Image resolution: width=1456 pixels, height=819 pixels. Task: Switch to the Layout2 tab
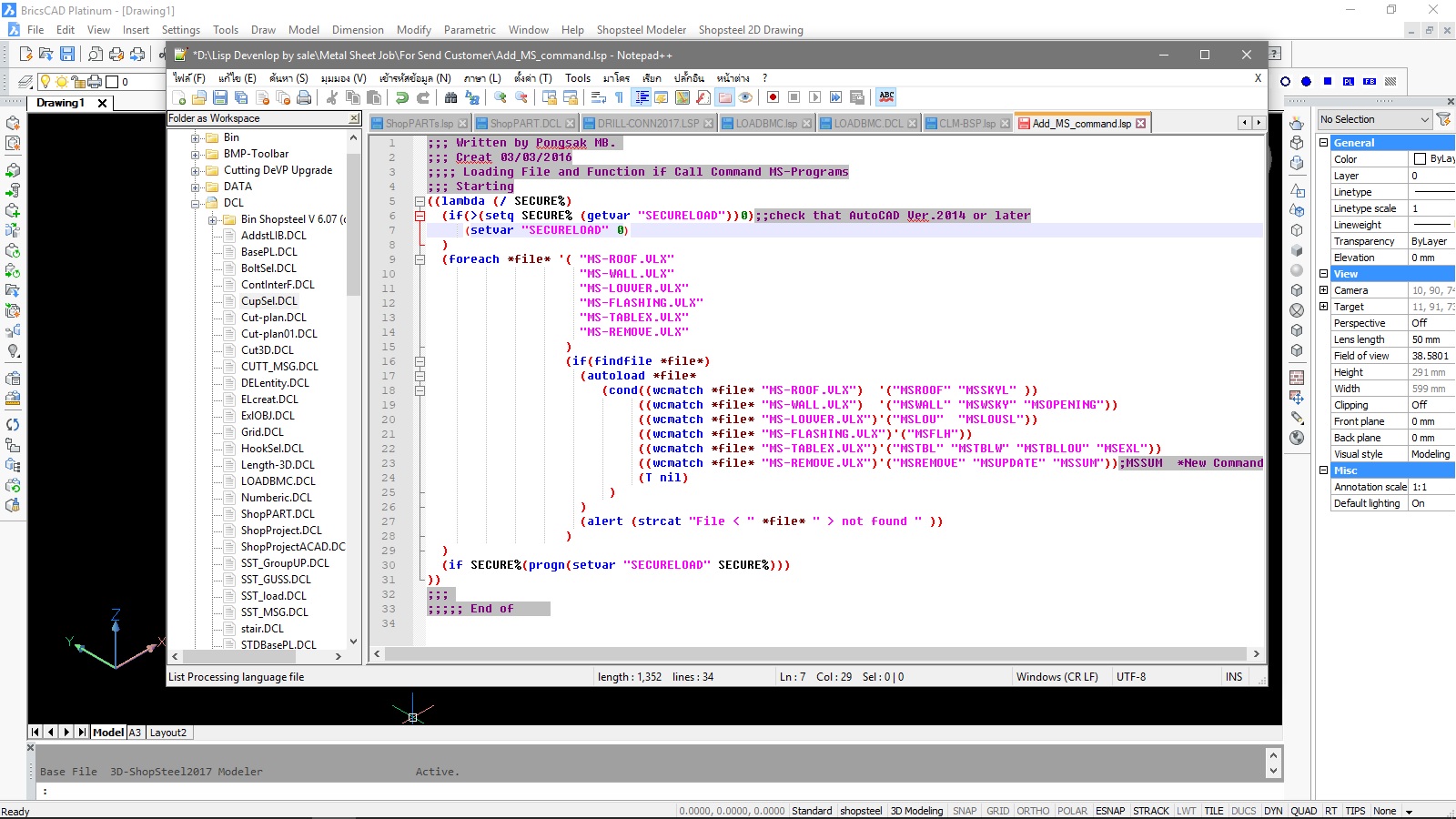click(x=167, y=733)
